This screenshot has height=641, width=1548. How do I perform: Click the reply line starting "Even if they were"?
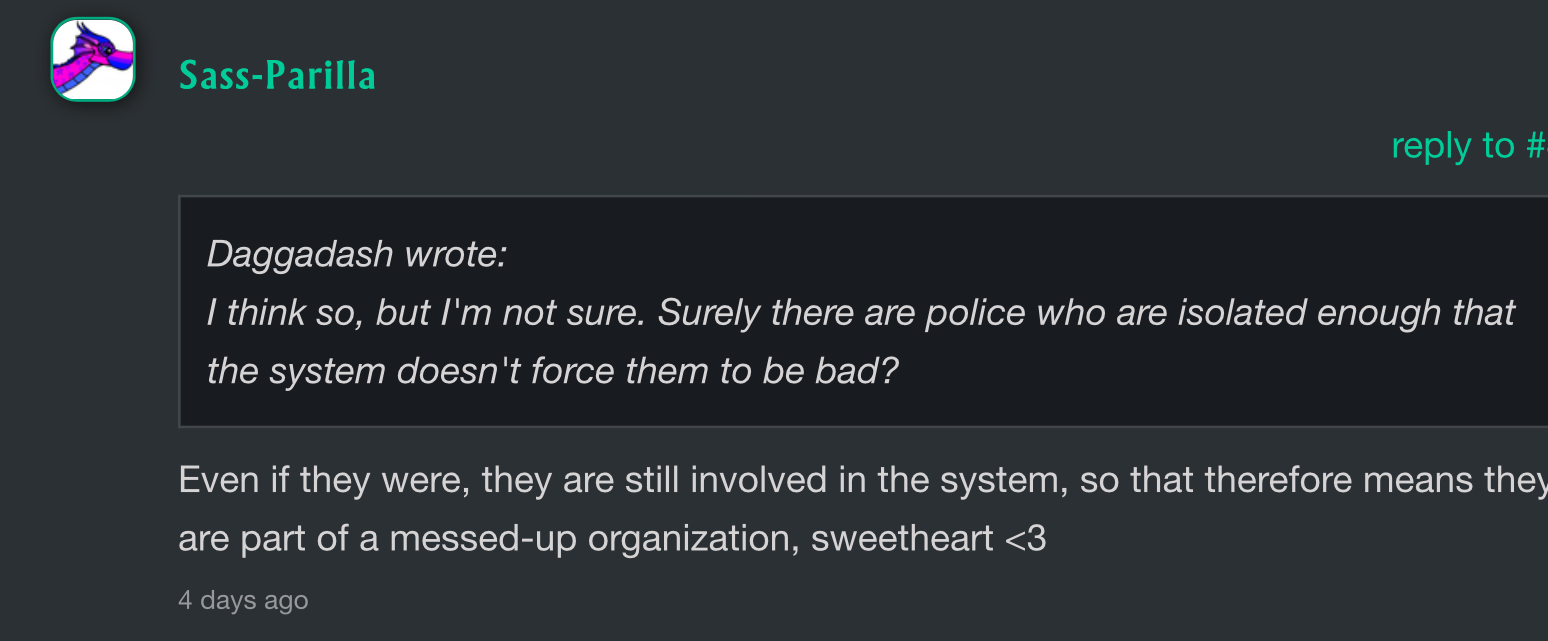(860, 481)
